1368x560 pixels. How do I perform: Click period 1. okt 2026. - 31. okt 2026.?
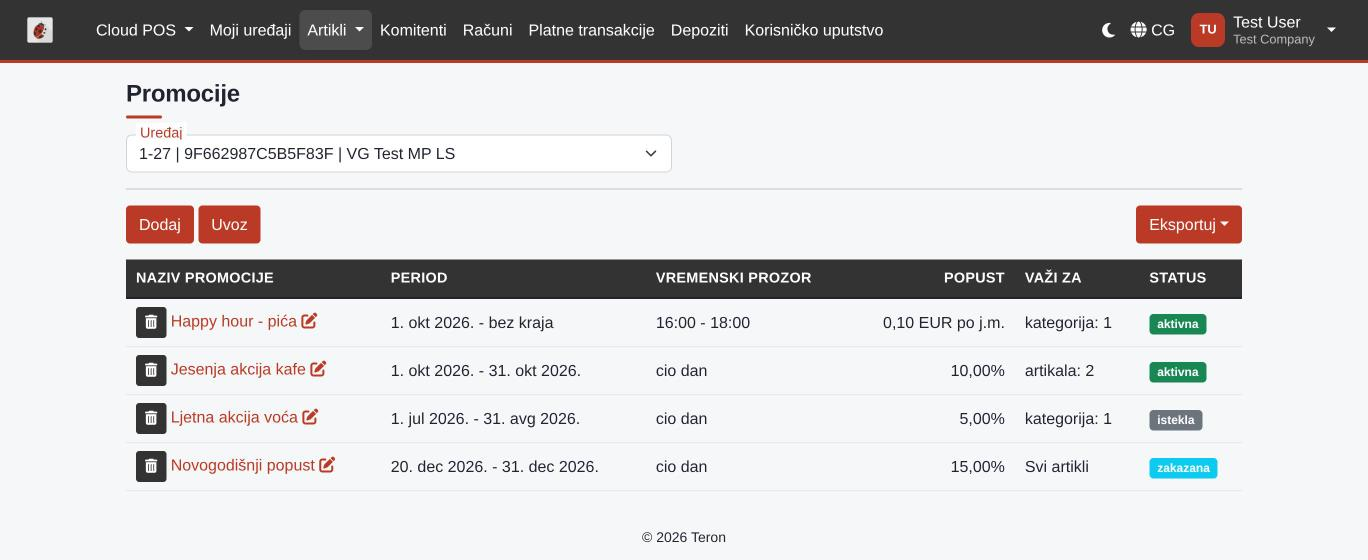(x=486, y=371)
